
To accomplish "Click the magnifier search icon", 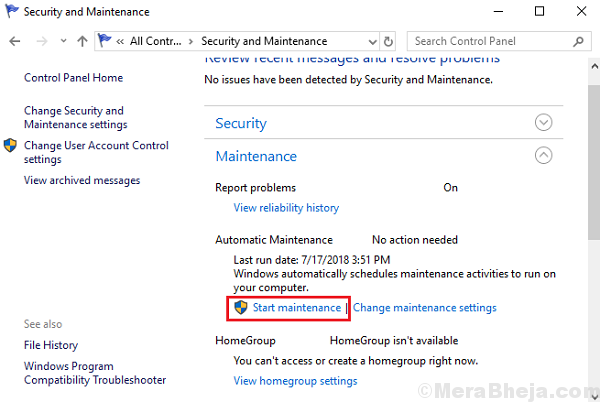I will tap(578, 41).
